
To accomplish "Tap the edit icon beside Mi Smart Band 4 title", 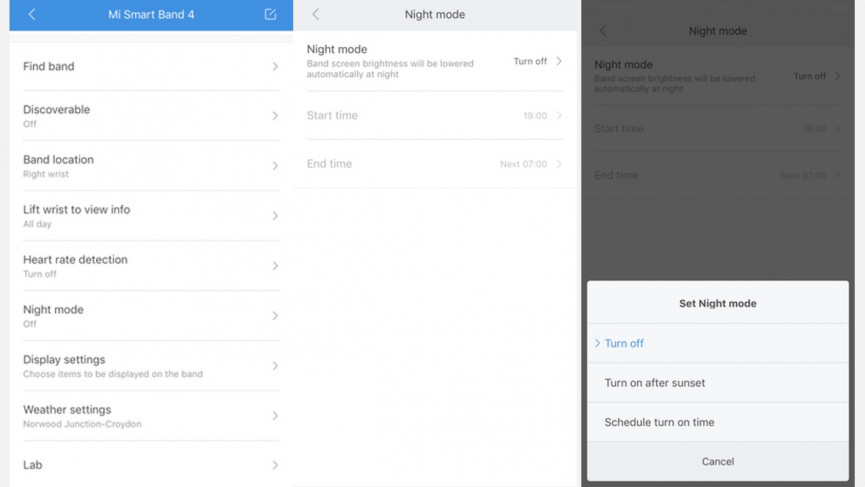I will [270, 15].
